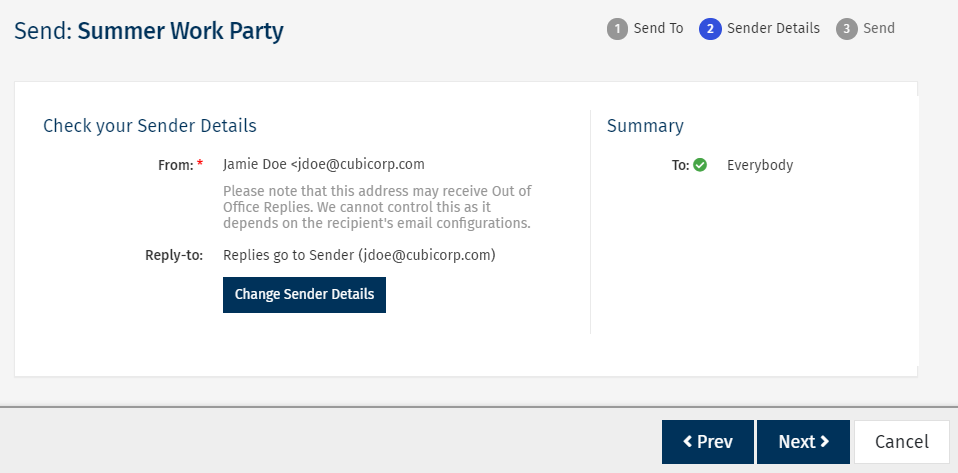Image resolution: width=958 pixels, height=473 pixels.
Task: Click the Reply-to field label
Action: [174, 255]
